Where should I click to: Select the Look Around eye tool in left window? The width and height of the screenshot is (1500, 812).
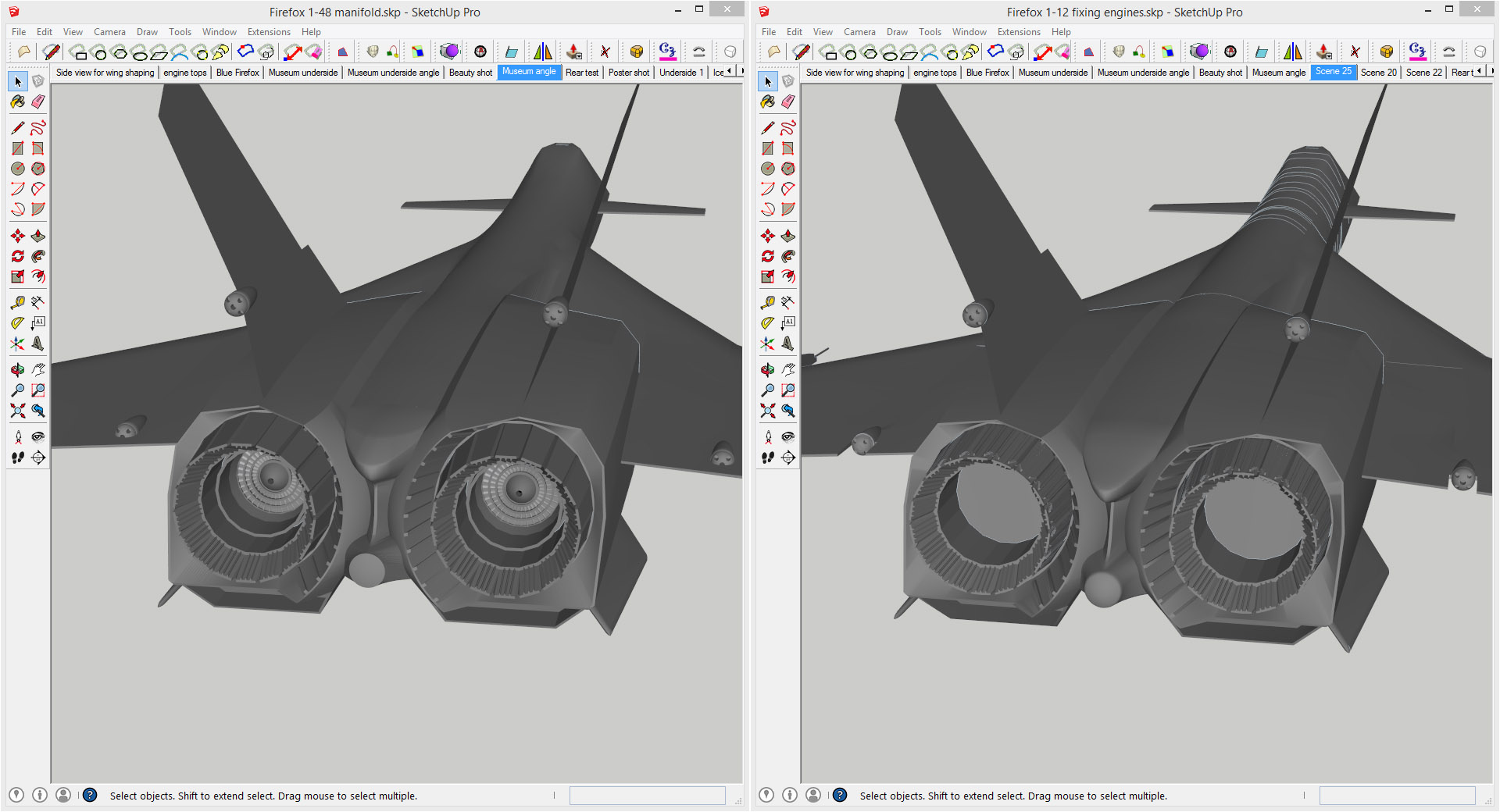point(38,436)
